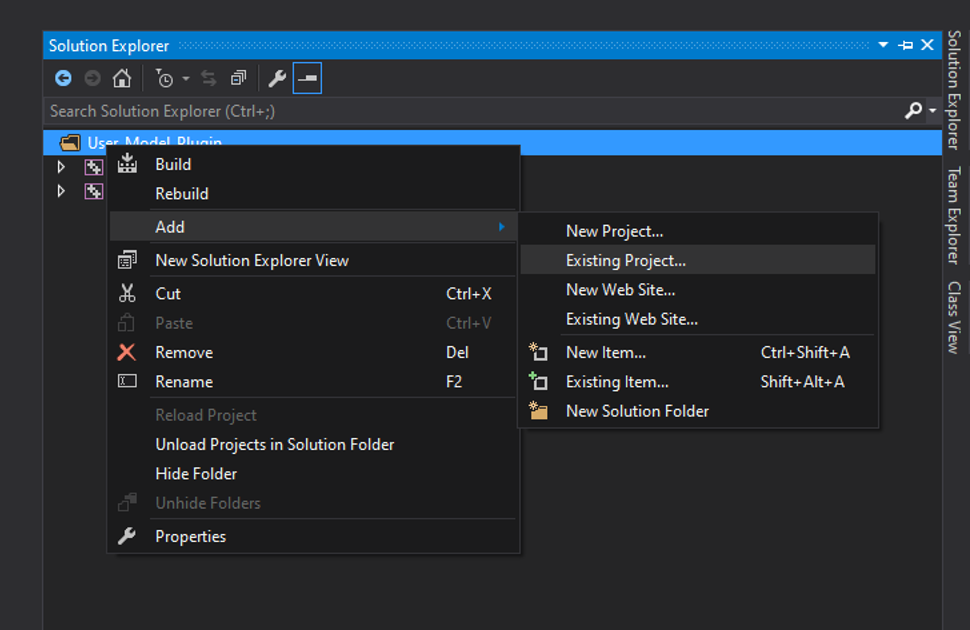This screenshot has height=630, width=970.
Task: Close the Solution Explorer panel
Action: (927, 45)
